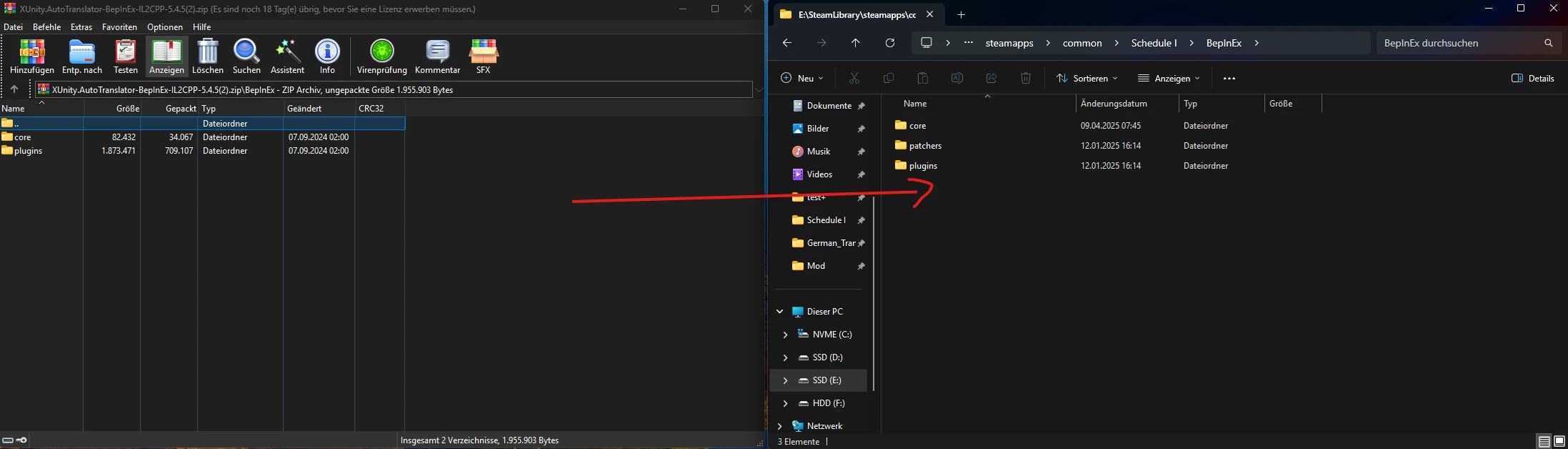Click Kommentar toolbar icon
The height and width of the screenshot is (449, 1568).
click(x=437, y=56)
